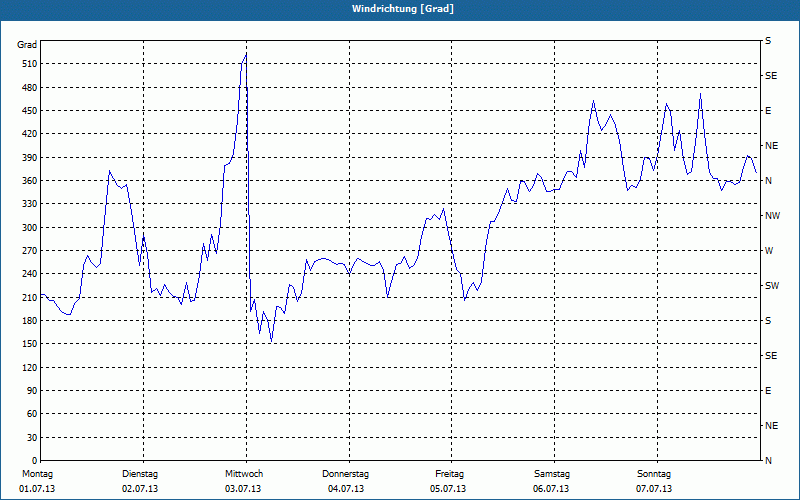
Task: Click the E compass label aligned with 450
Action: tap(768, 111)
